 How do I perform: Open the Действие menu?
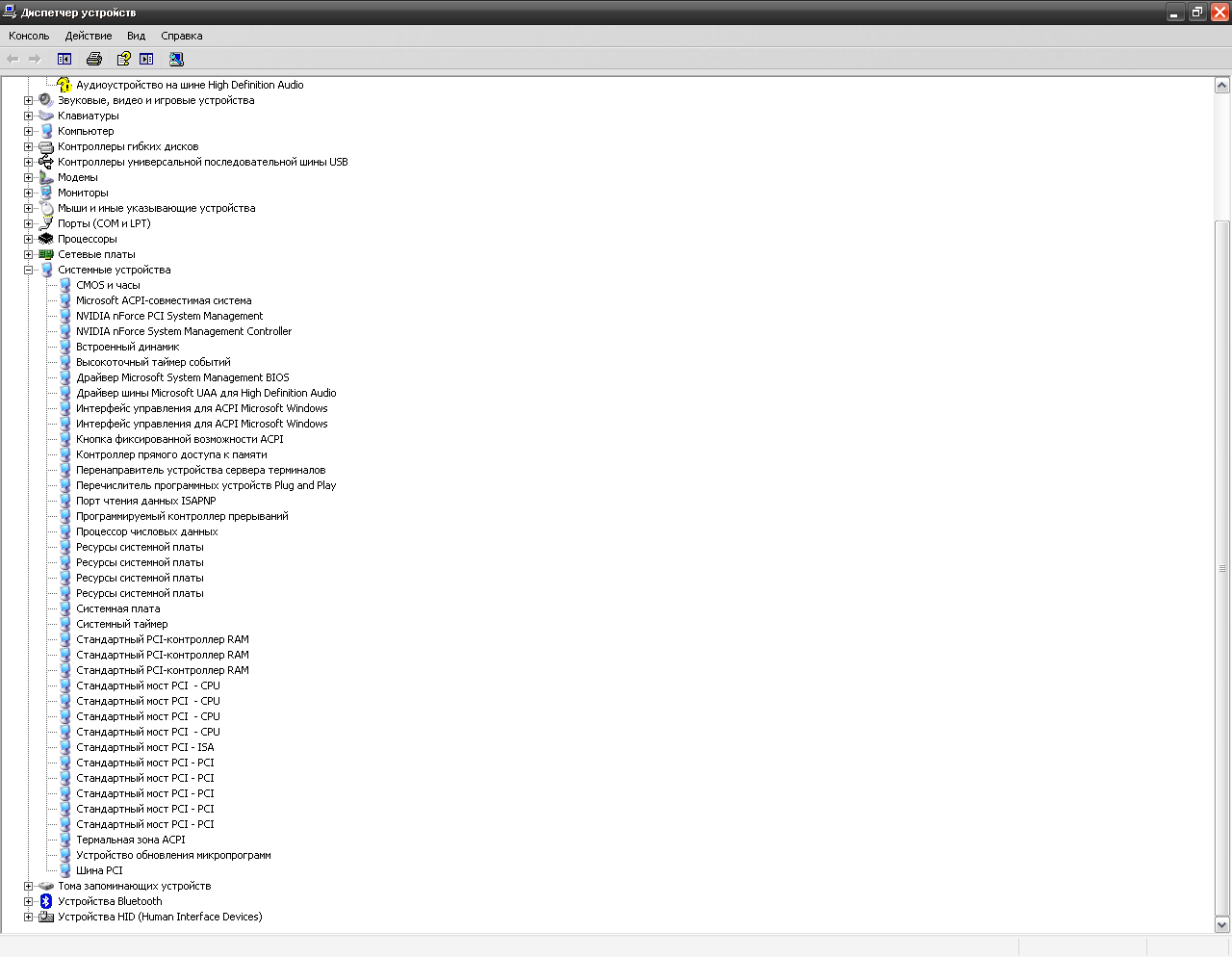(88, 36)
